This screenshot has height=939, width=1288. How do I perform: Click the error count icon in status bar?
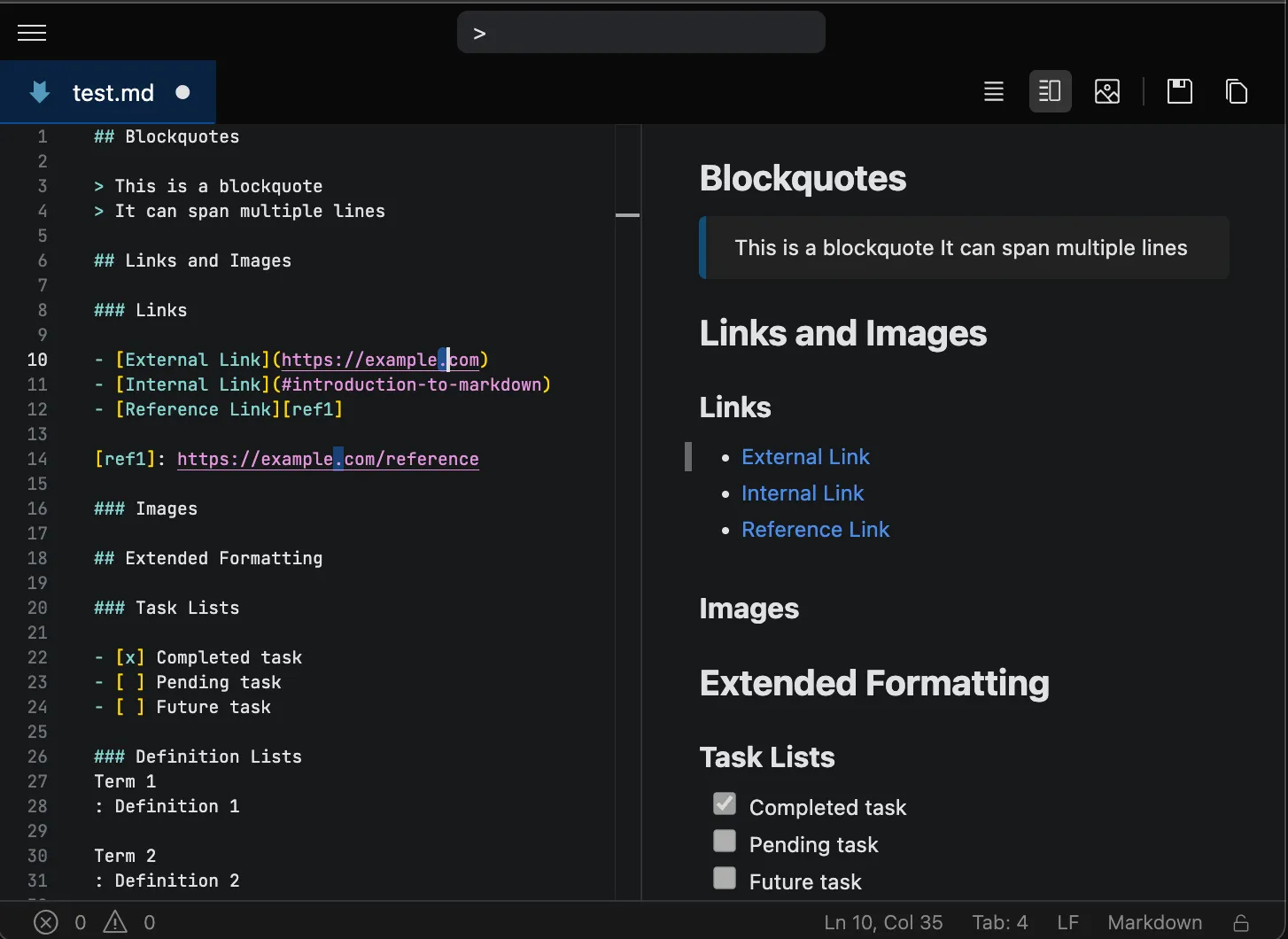[x=46, y=922]
